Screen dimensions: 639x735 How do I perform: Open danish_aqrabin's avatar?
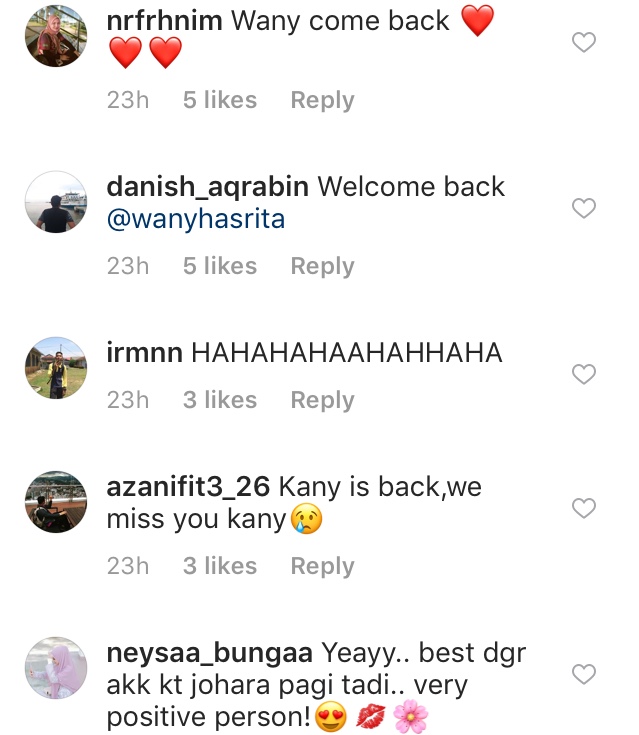tap(56, 202)
